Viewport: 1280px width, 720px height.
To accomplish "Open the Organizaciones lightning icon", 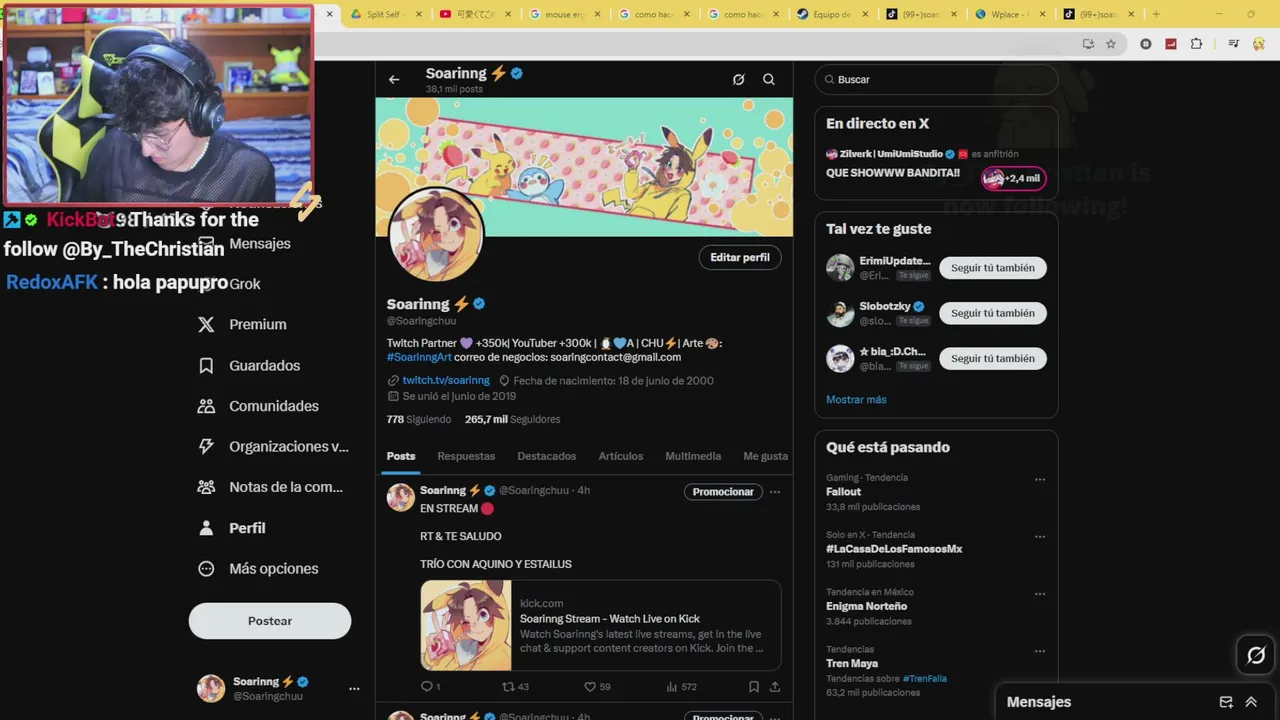I will tap(206, 447).
